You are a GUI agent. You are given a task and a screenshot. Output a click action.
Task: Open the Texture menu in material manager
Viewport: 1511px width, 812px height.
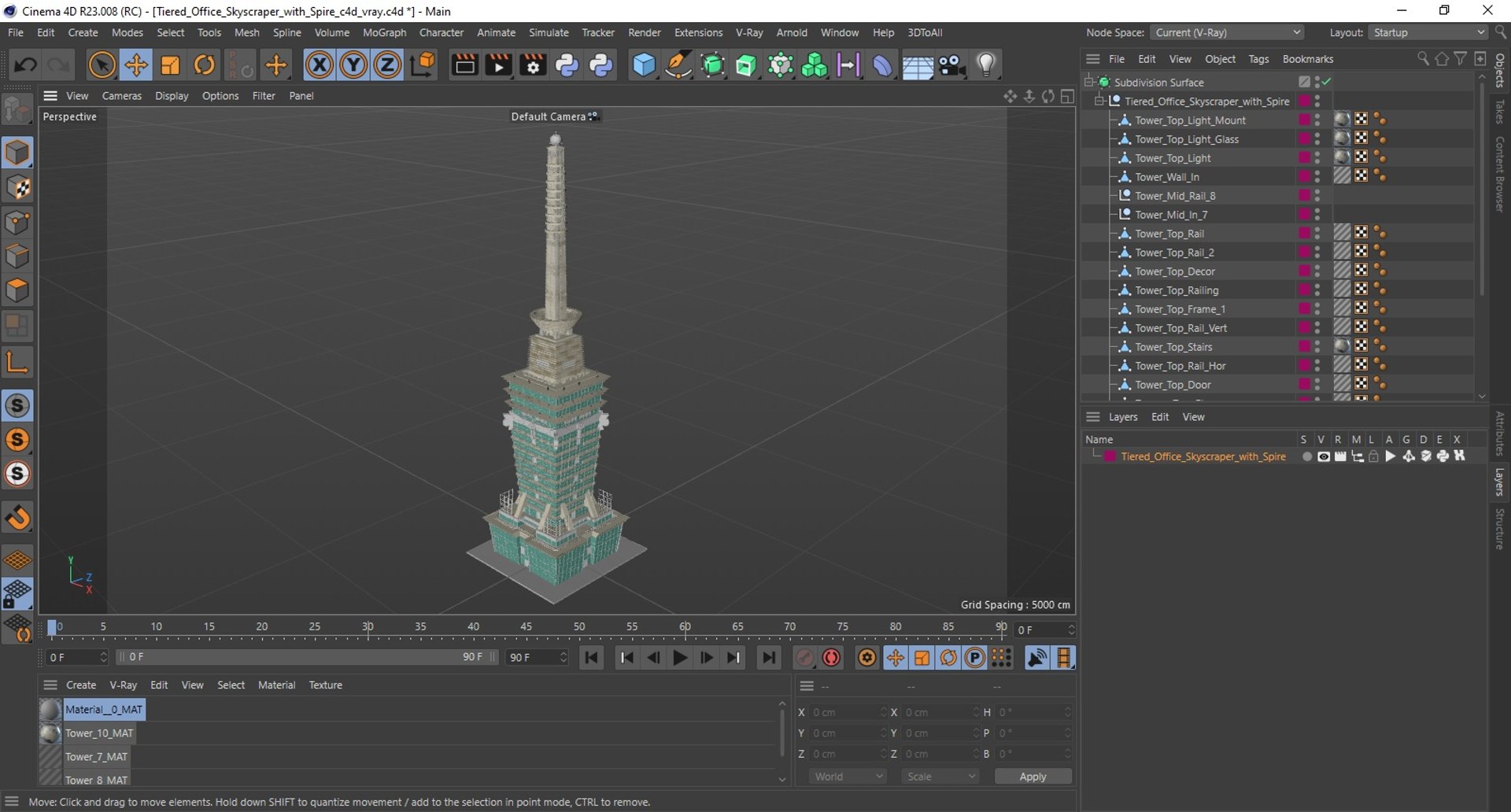(x=325, y=685)
